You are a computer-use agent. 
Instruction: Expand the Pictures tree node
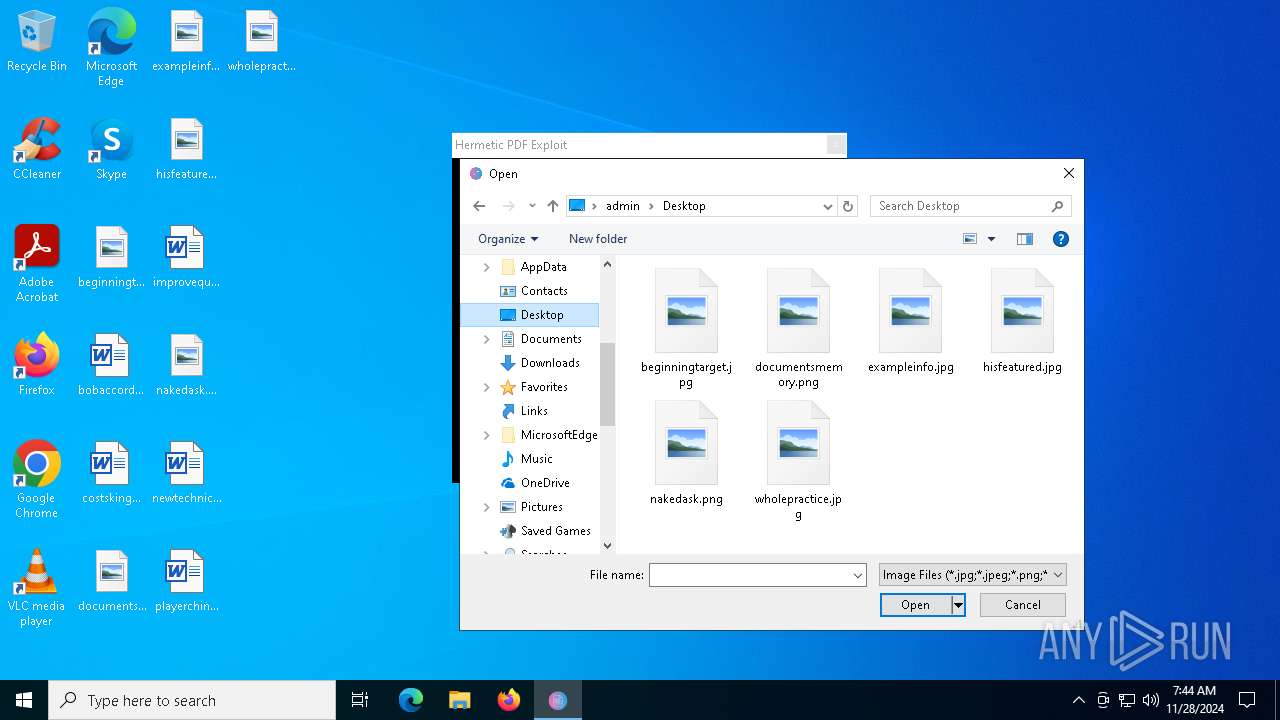click(x=487, y=507)
